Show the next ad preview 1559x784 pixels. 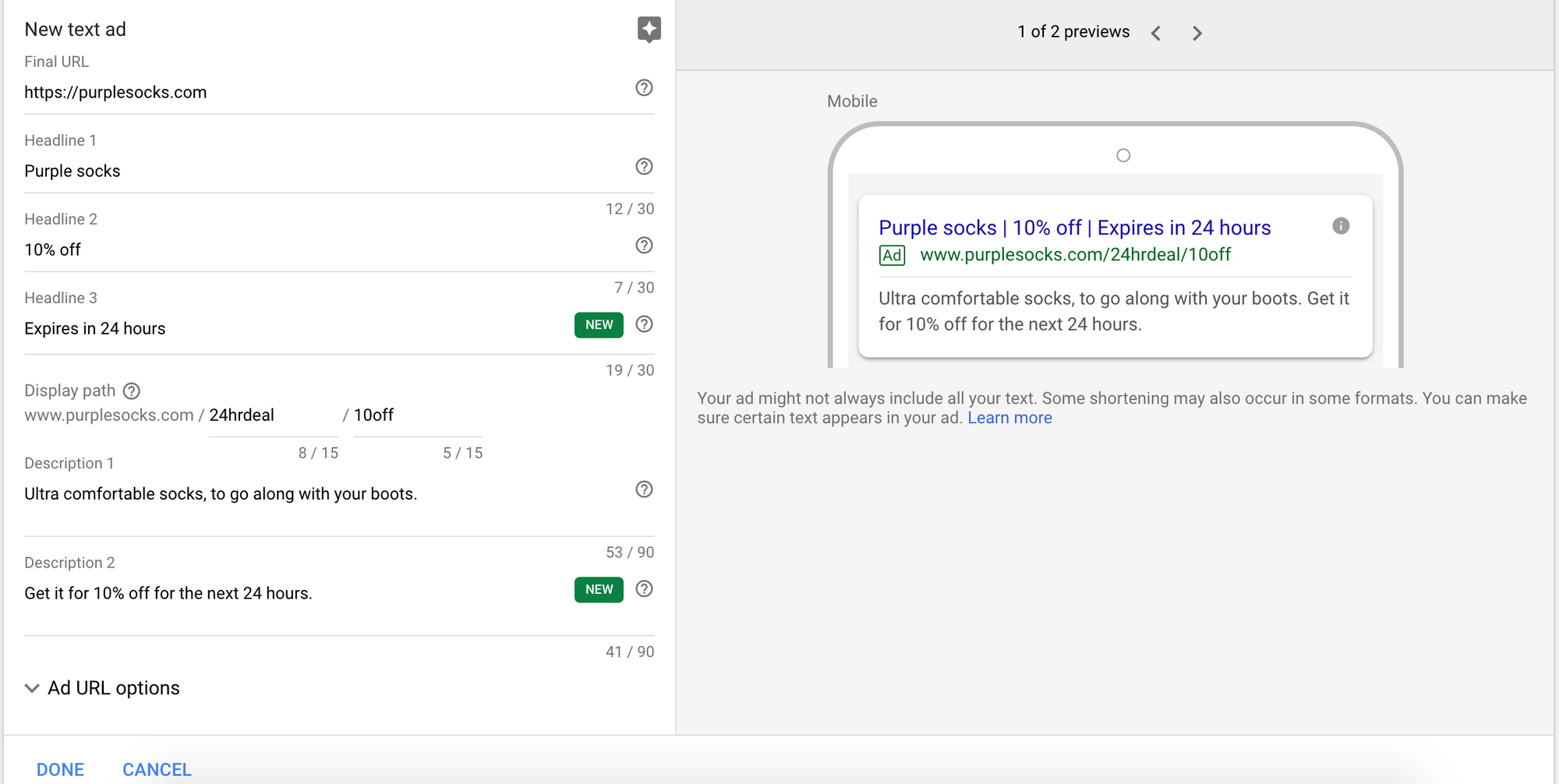pyautogui.click(x=1197, y=34)
